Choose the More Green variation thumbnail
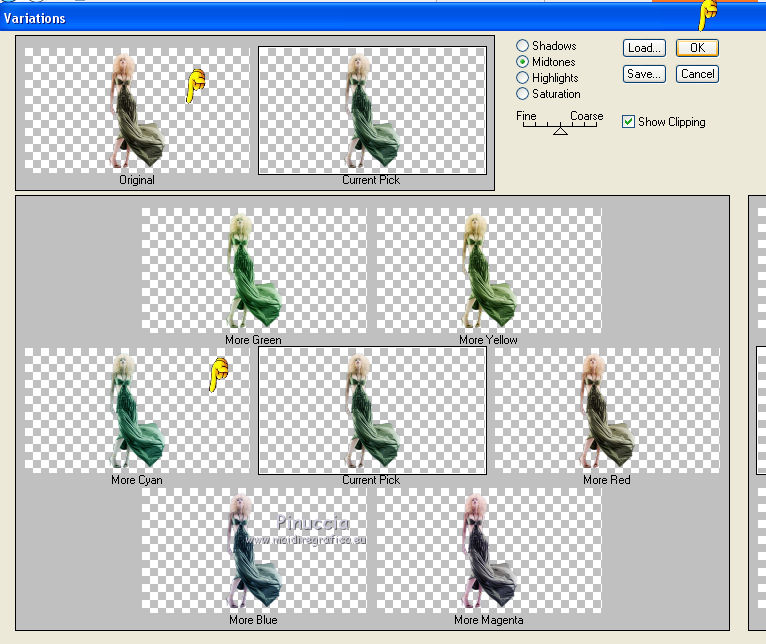 pos(254,270)
